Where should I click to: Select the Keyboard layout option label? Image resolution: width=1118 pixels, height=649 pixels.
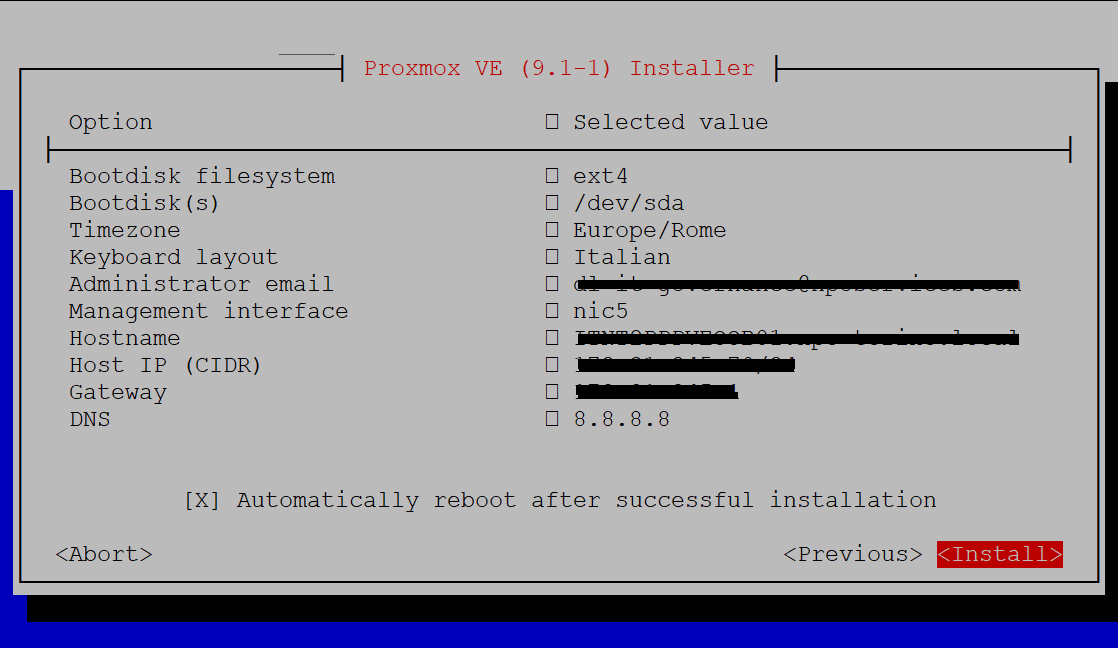pos(173,258)
